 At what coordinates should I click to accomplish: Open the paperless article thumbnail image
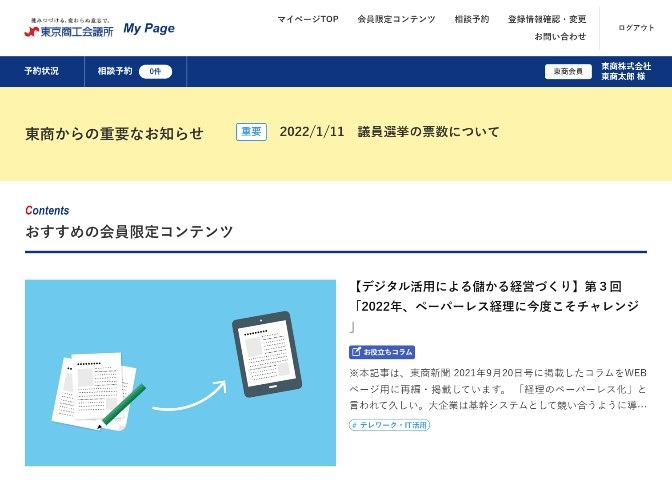tap(180, 372)
